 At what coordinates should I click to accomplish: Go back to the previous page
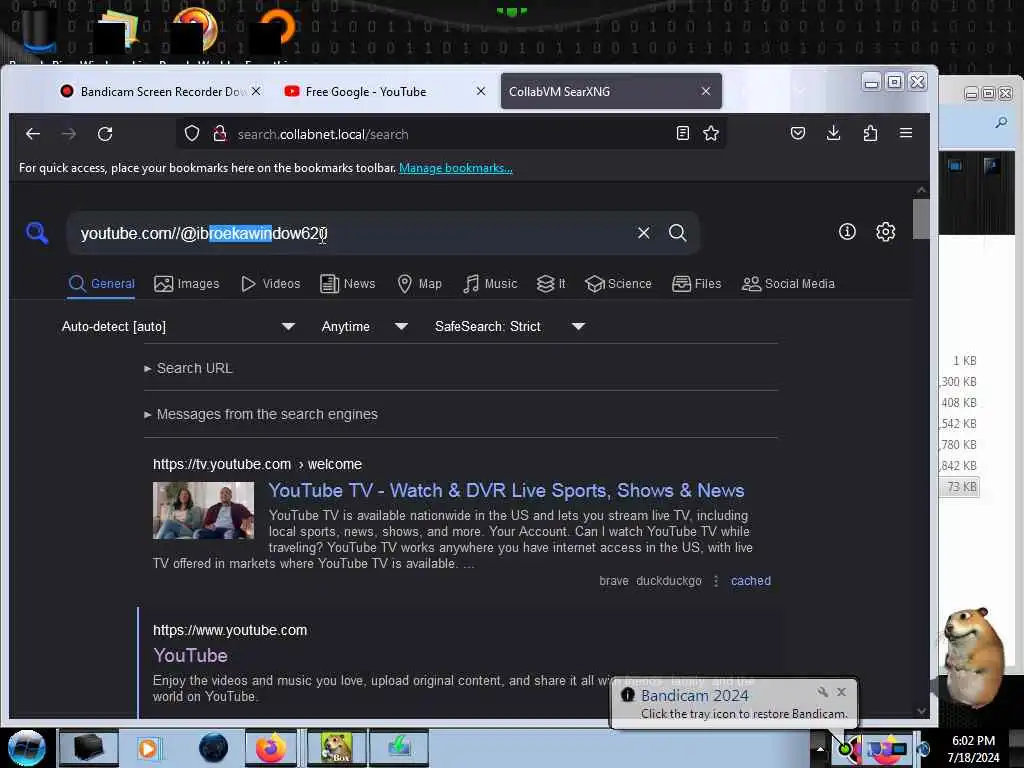click(x=33, y=134)
